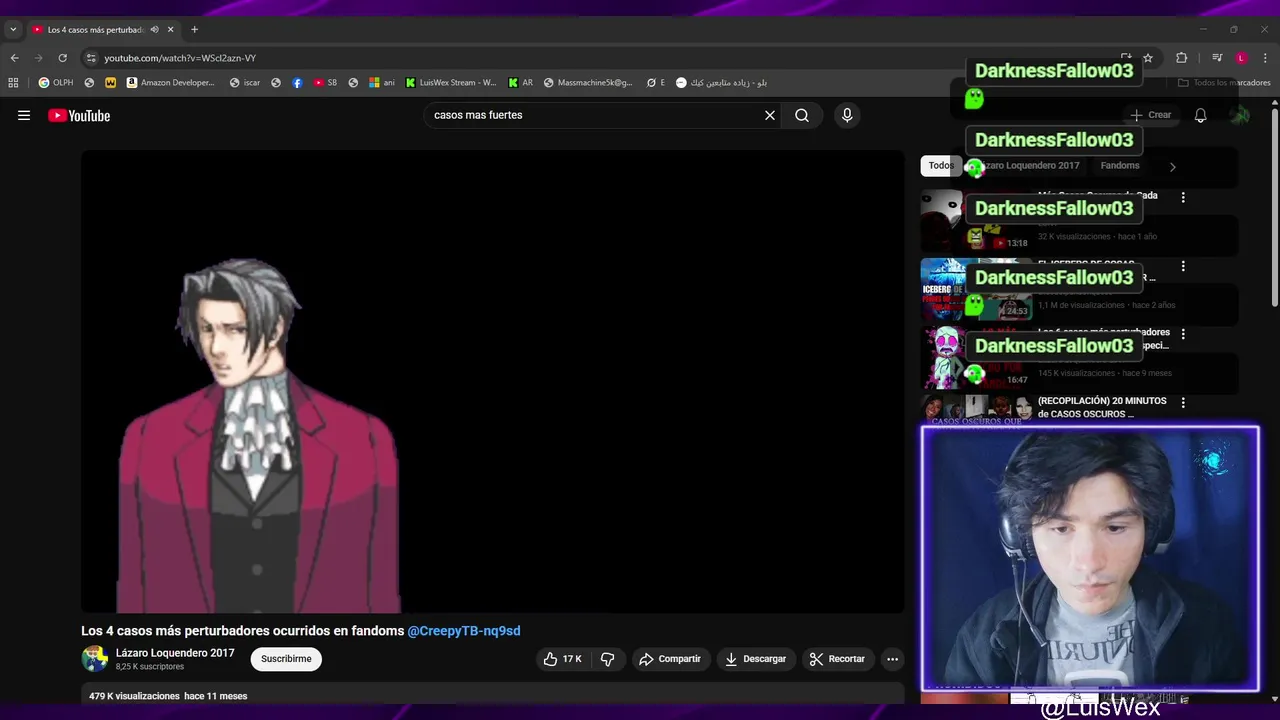Subscribe with the Suscribirme button
This screenshot has width=1280, height=720.
tap(286, 659)
